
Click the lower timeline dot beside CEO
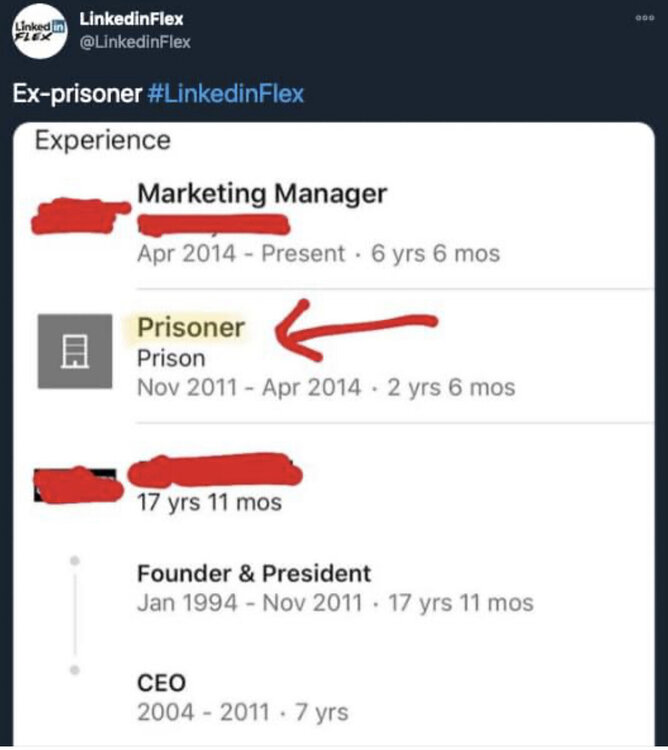click(75, 668)
